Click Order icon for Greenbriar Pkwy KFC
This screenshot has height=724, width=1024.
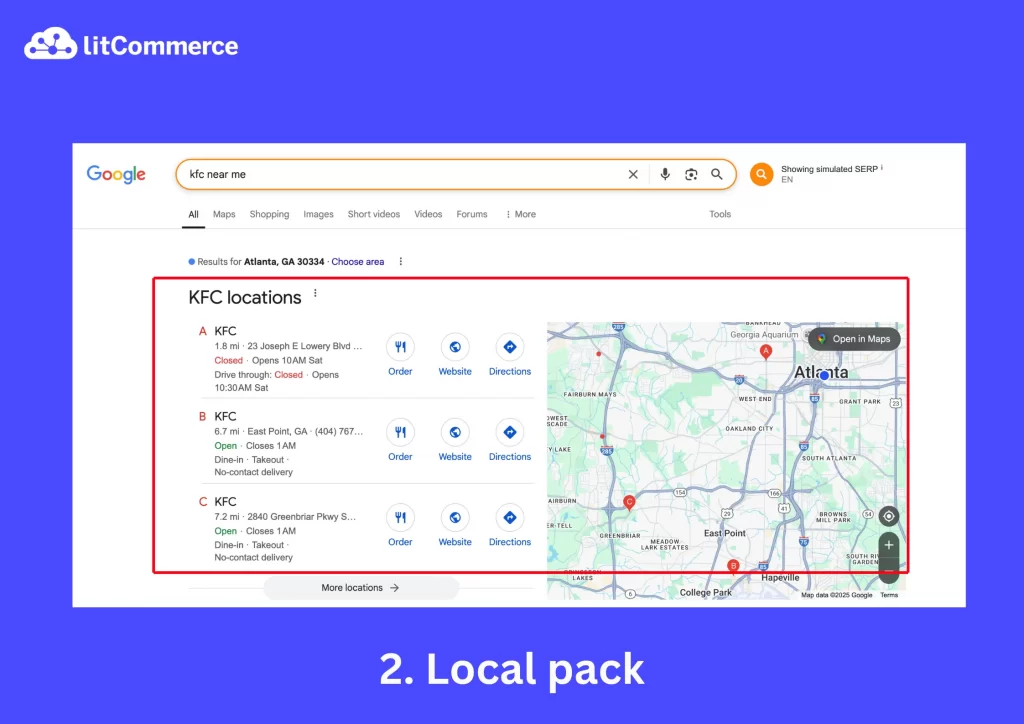click(400, 518)
